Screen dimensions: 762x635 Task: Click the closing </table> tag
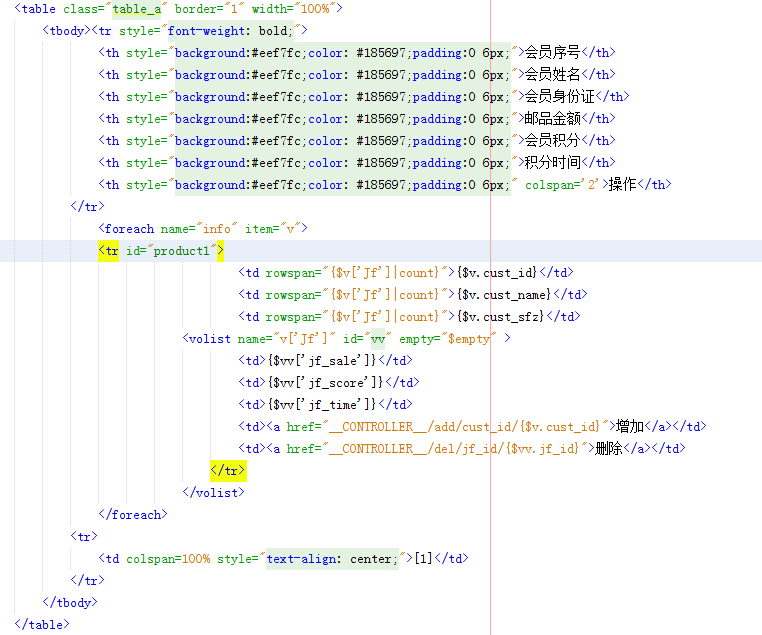pos(42,625)
